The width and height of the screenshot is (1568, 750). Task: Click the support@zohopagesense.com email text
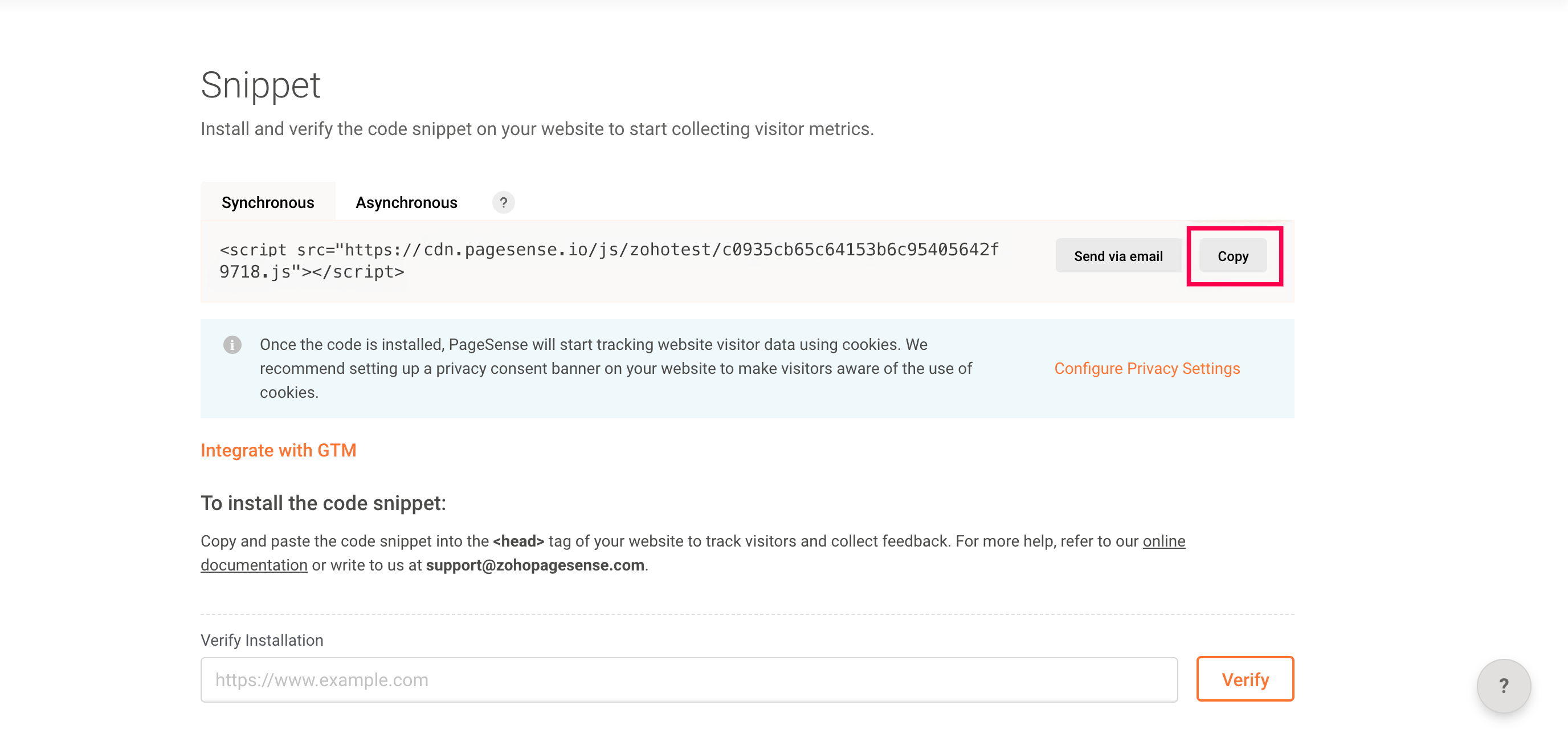535,565
